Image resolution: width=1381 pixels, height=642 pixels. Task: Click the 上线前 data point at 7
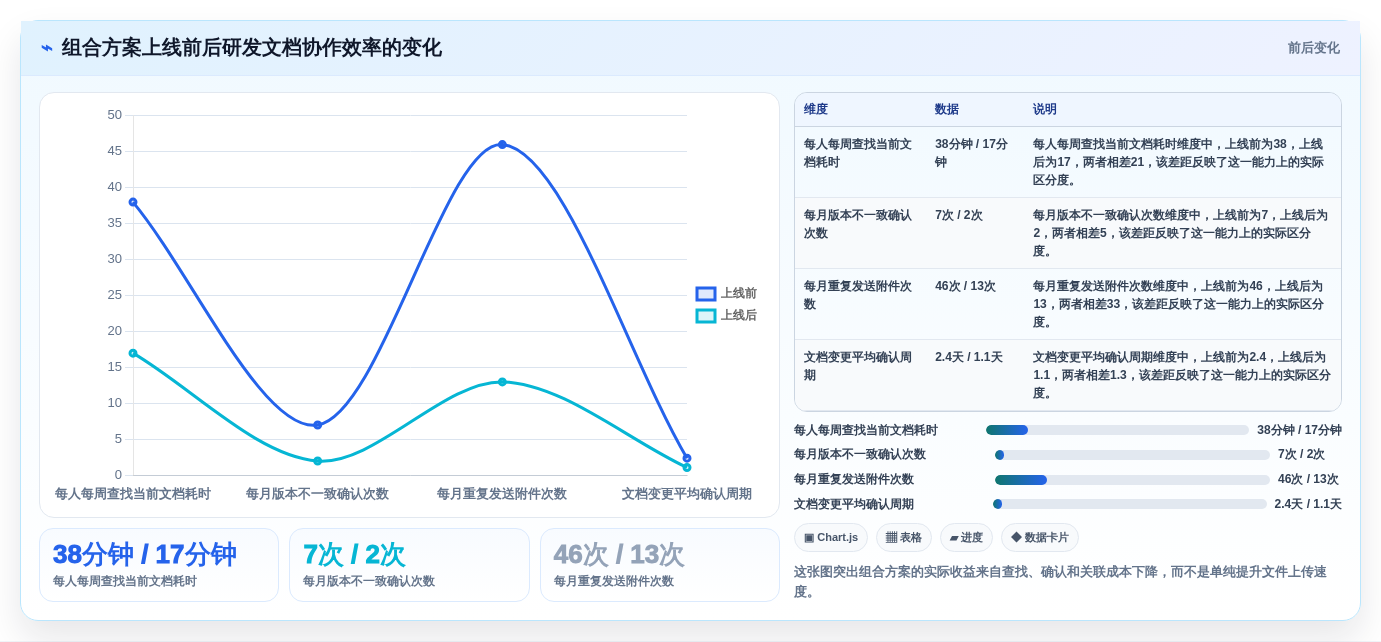(x=318, y=425)
